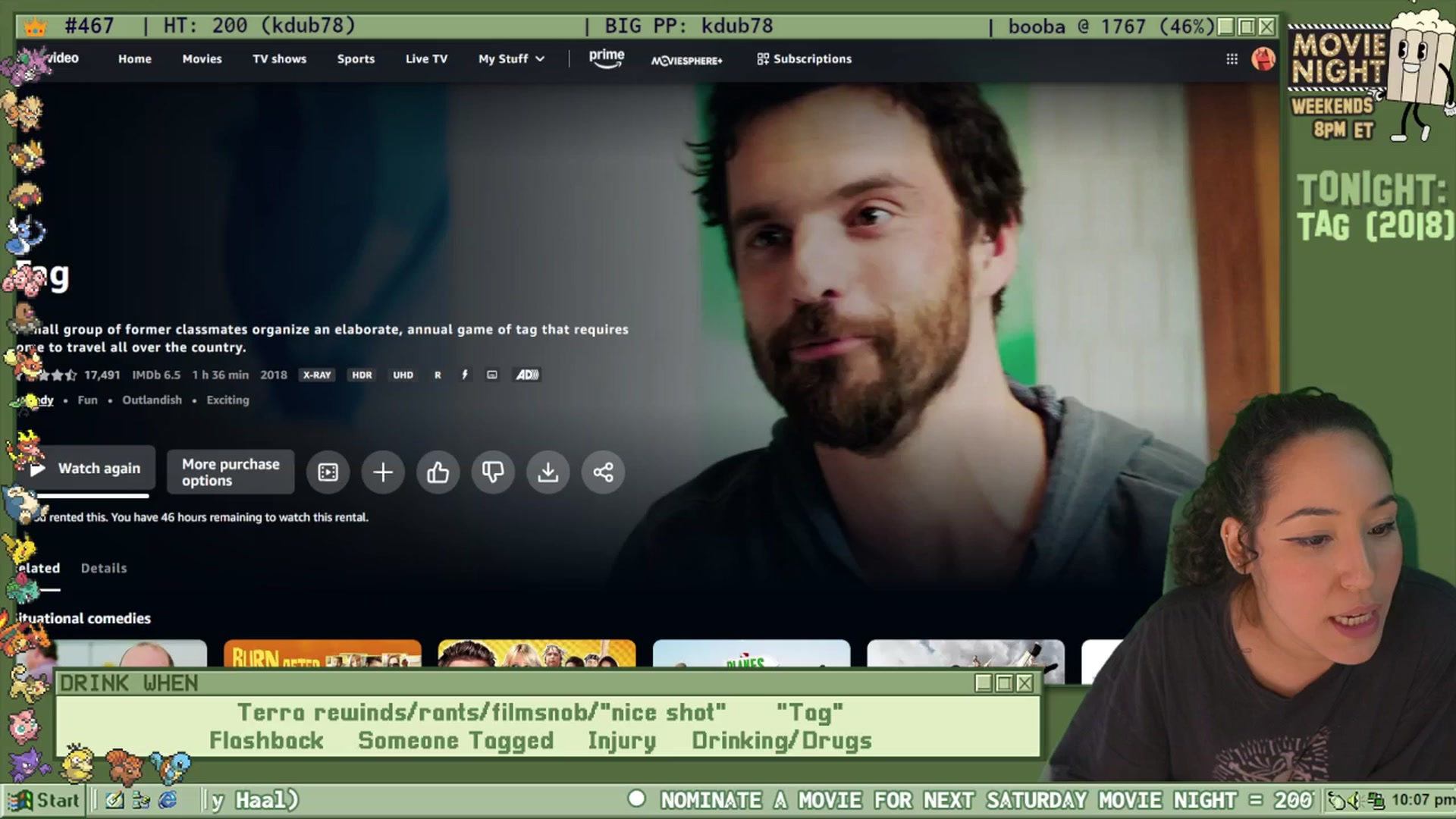The height and width of the screenshot is (819, 1456).
Task: Maximize the main stream window
Action: point(1246,27)
